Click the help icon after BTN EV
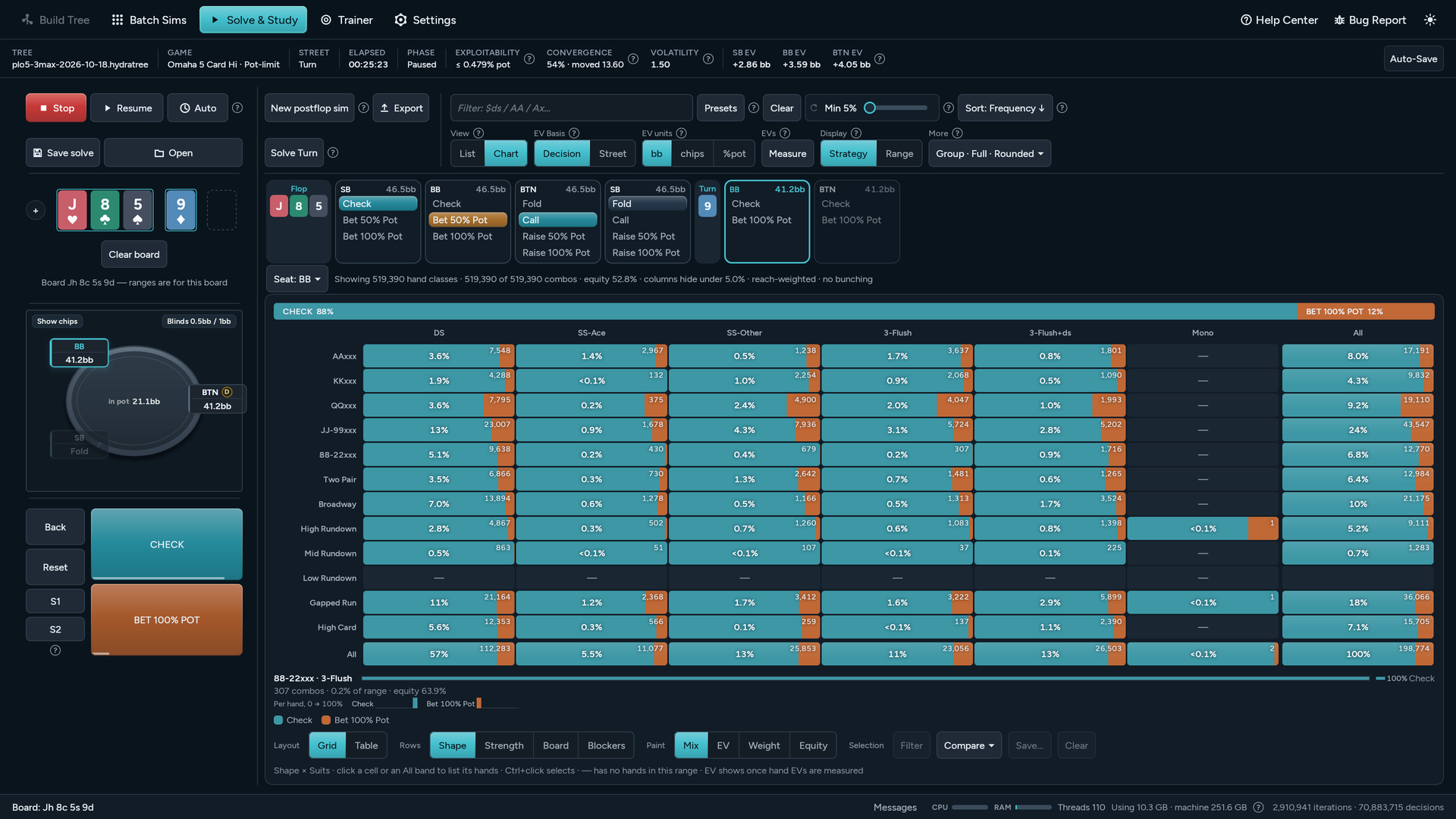This screenshot has height=819, width=1456. 880,59
